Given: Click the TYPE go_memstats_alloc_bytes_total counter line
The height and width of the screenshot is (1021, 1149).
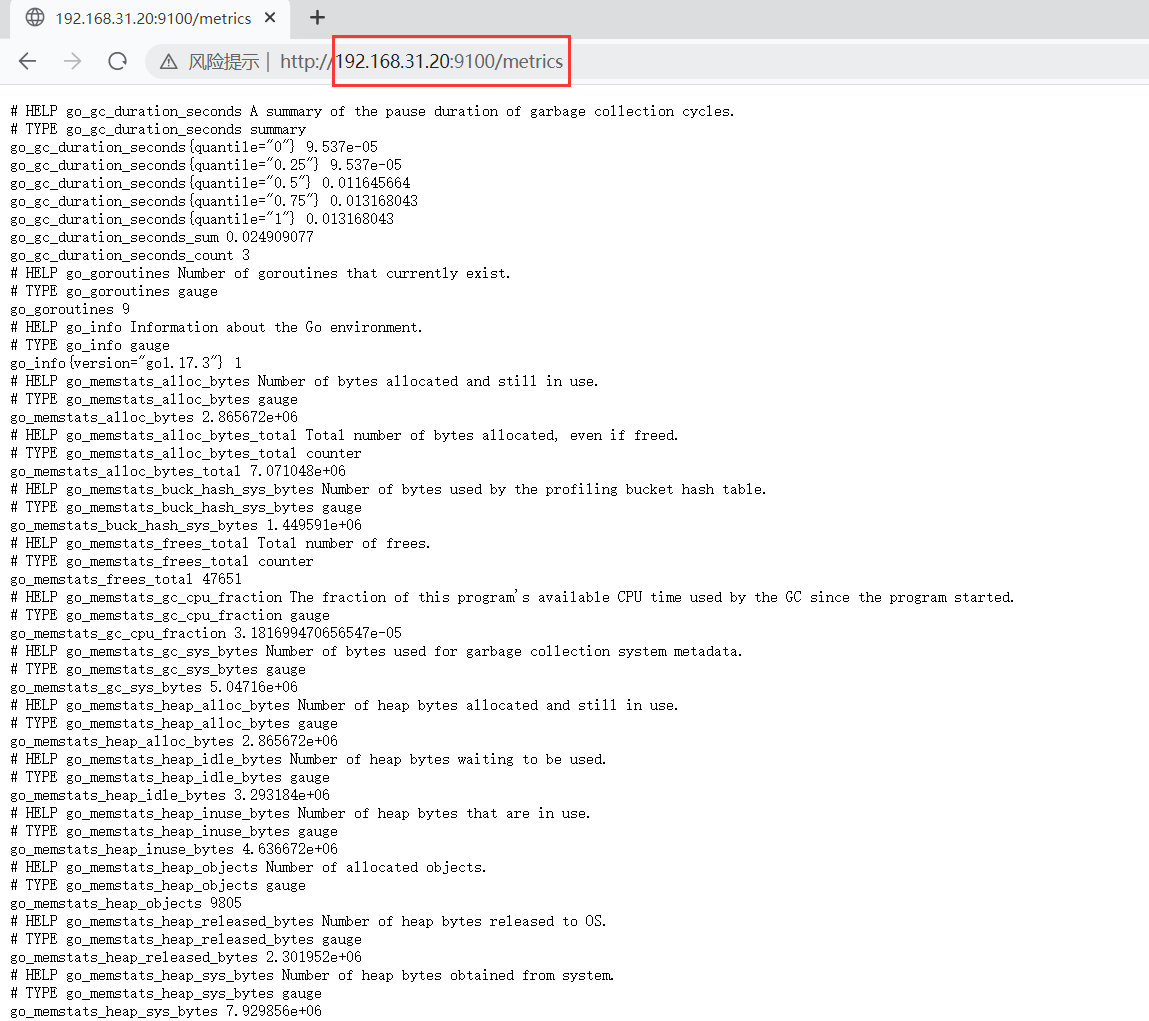Looking at the screenshot, I should (186, 453).
